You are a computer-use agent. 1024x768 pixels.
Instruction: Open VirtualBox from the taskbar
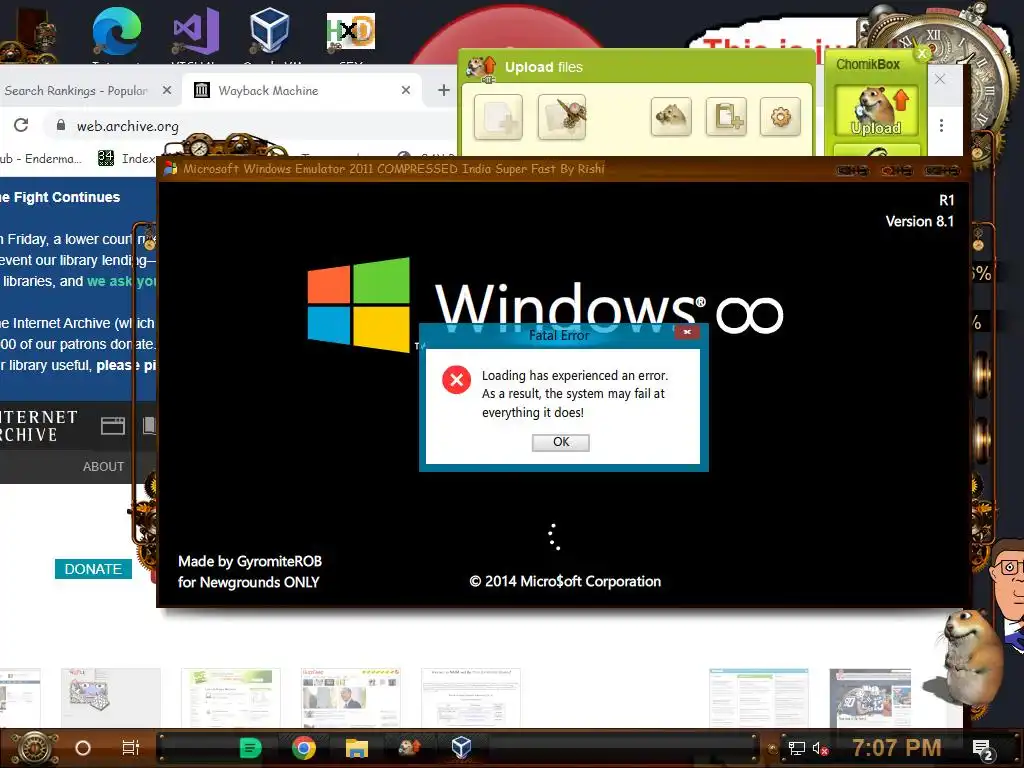[462, 747]
